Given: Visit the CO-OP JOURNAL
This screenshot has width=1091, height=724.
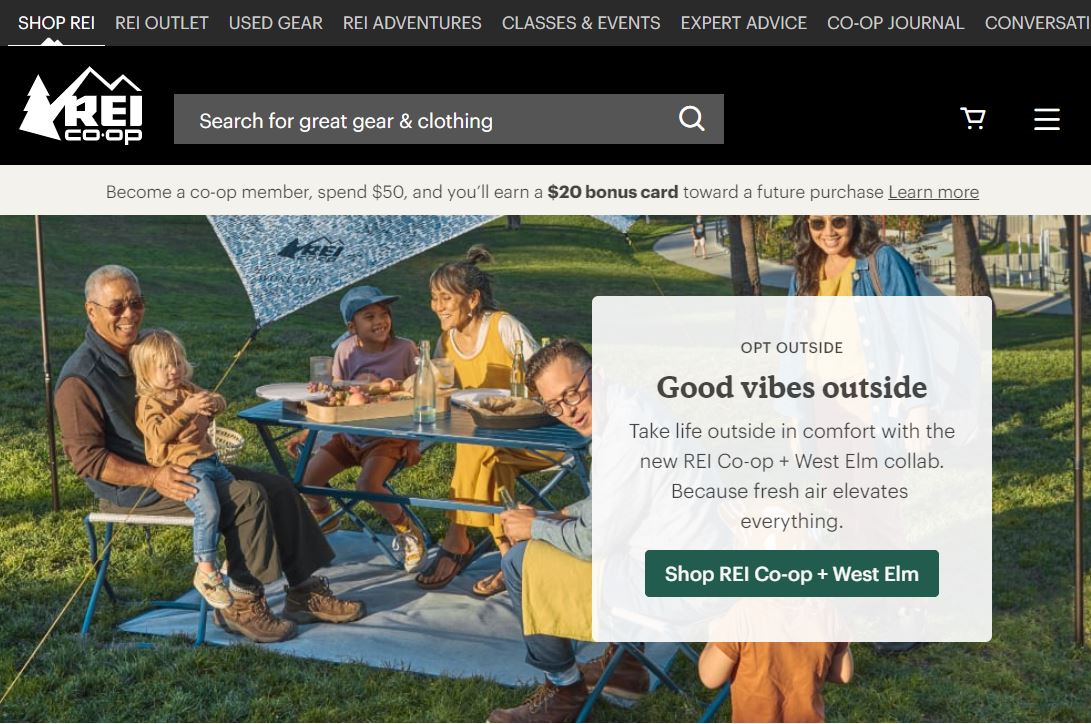Looking at the screenshot, I should [x=895, y=23].
